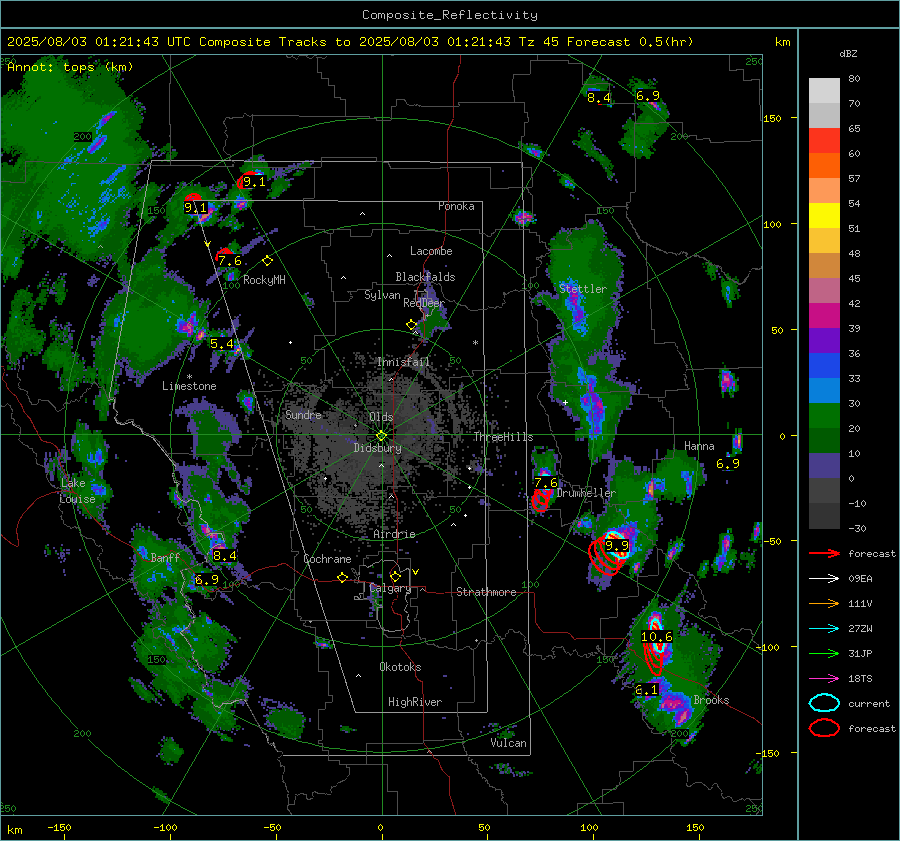Click the Limestone label

pyautogui.click(x=189, y=386)
